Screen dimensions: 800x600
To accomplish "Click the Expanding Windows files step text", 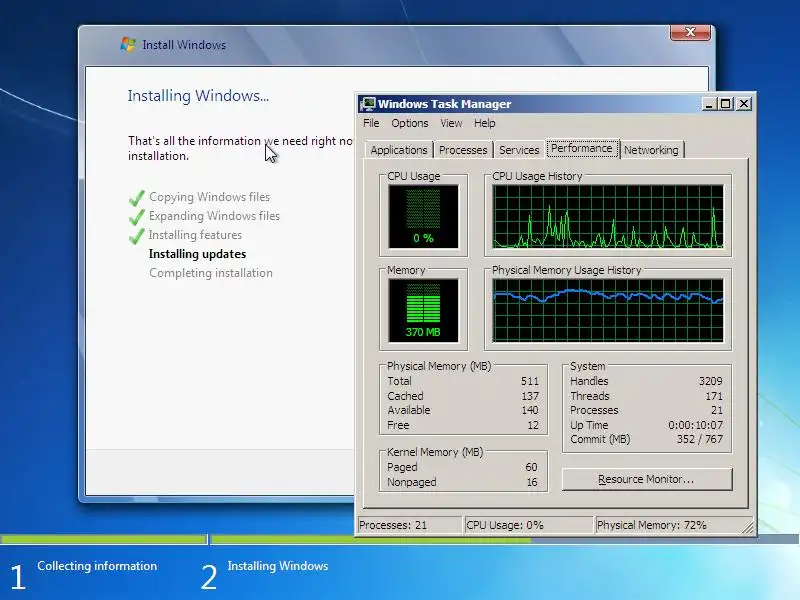I will coord(214,216).
